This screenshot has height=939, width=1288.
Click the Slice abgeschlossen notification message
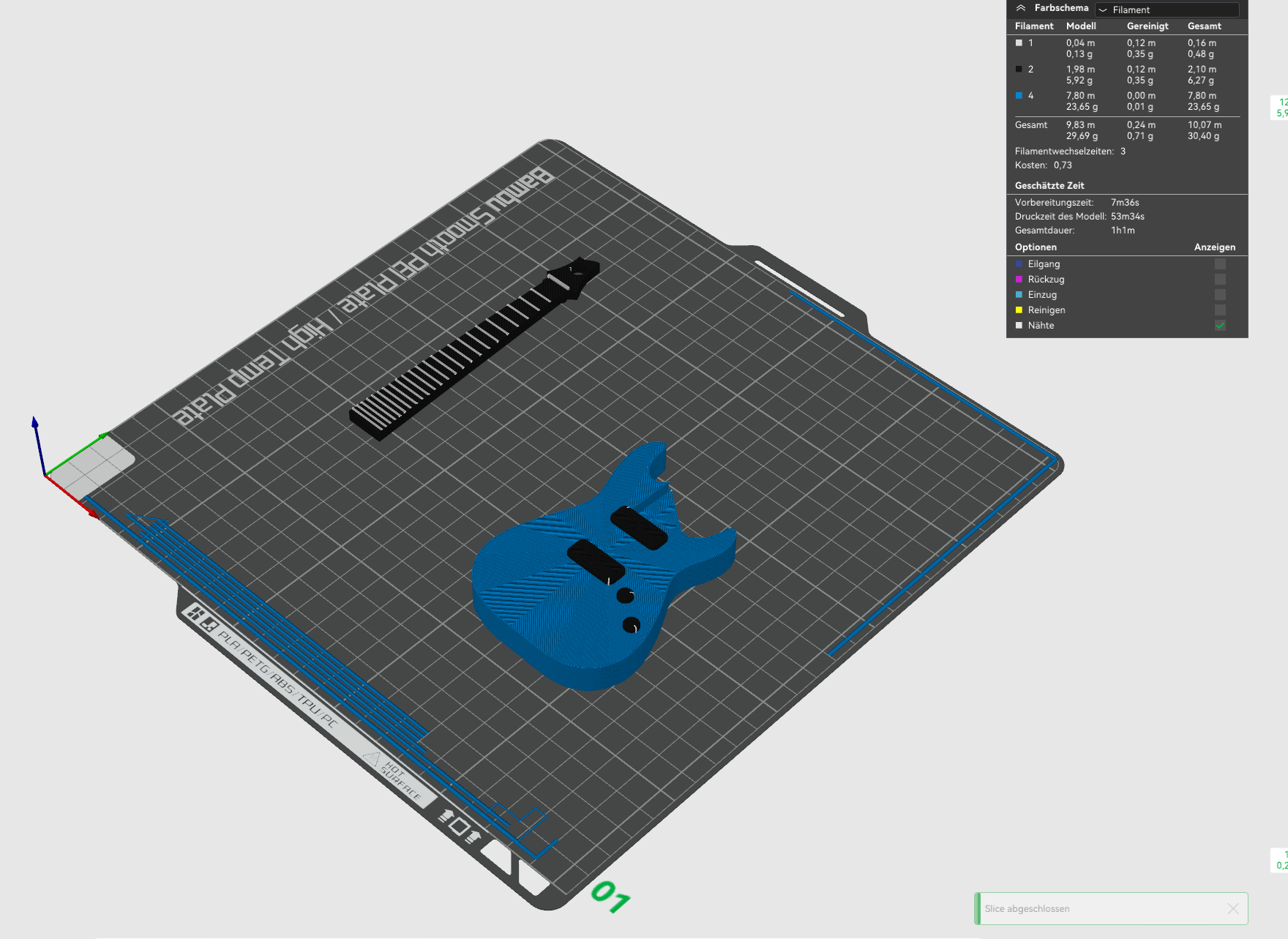(x=1027, y=908)
